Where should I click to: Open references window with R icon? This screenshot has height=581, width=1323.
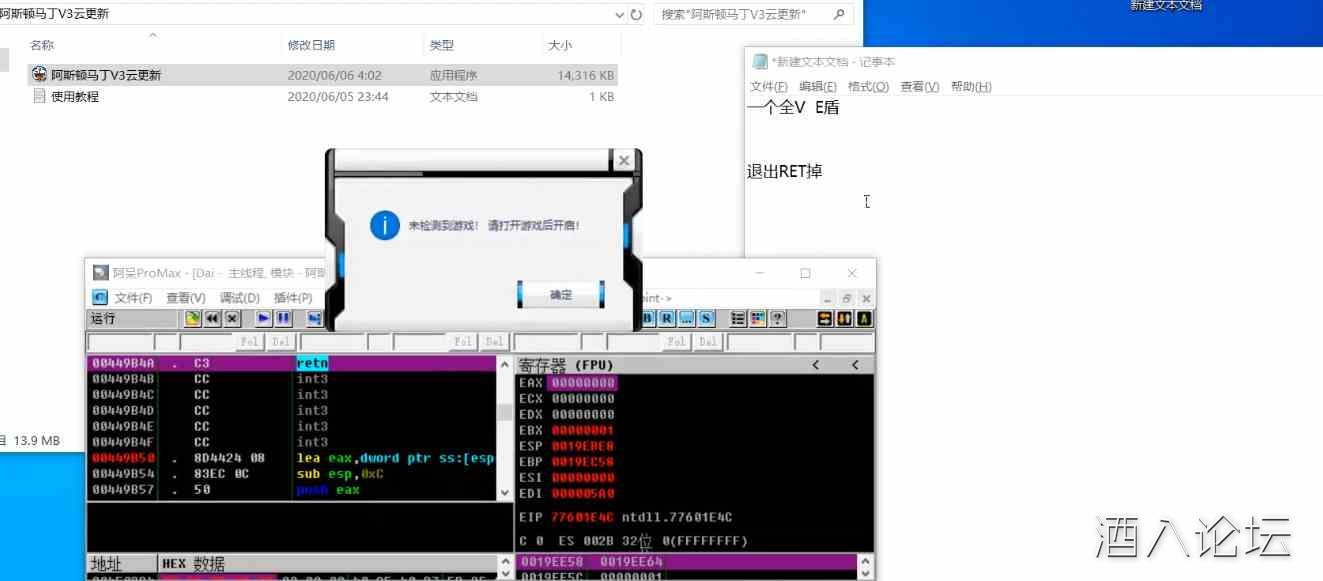click(667, 319)
